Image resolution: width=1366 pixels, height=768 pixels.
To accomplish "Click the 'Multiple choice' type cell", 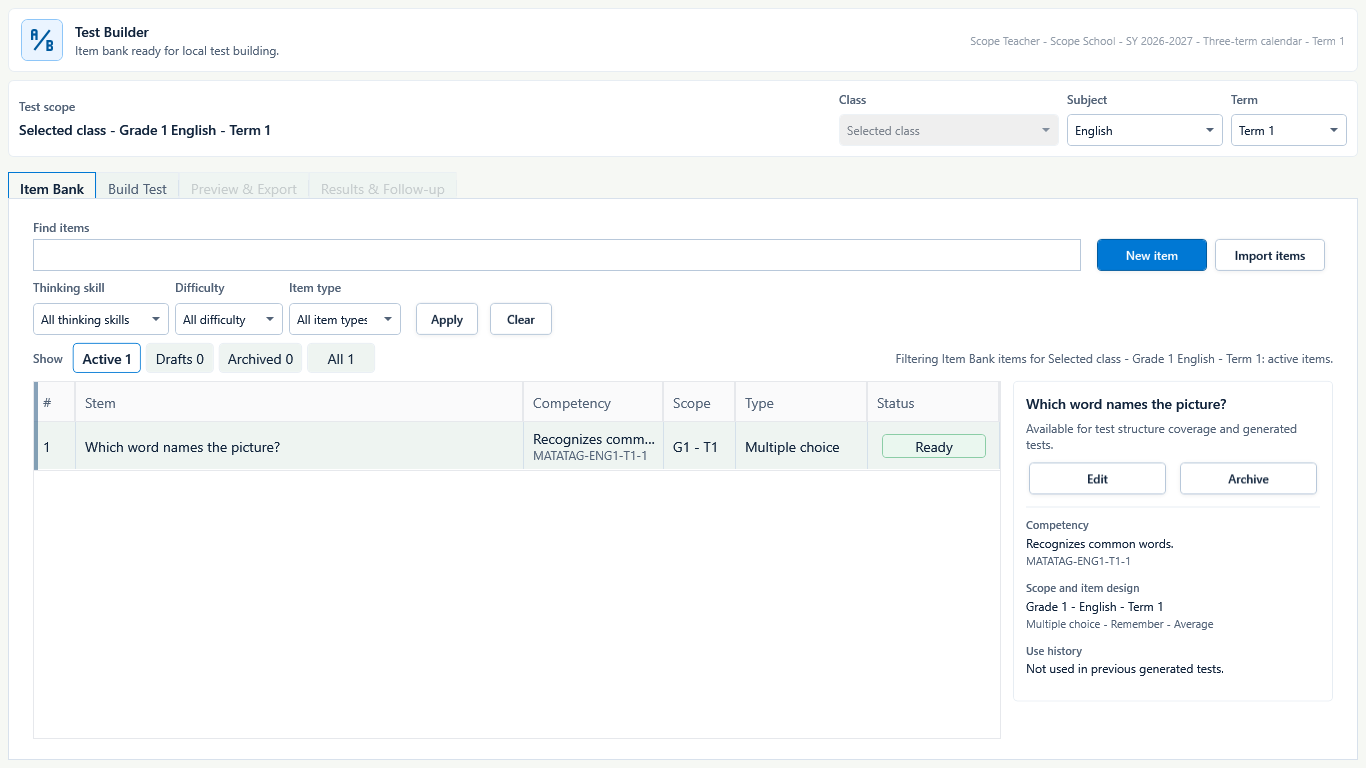I will point(801,447).
